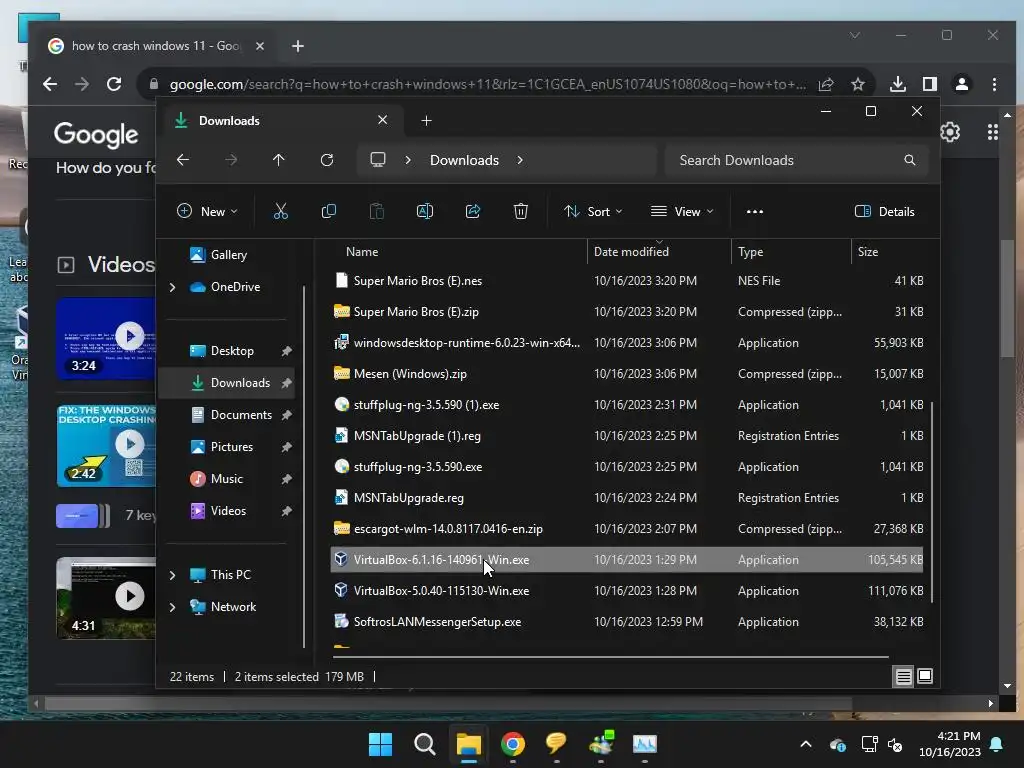This screenshot has height=768, width=1024.
Task: Click Chrome icon in the taskbar
Action: pyautogui.click(x=513, y=744)
